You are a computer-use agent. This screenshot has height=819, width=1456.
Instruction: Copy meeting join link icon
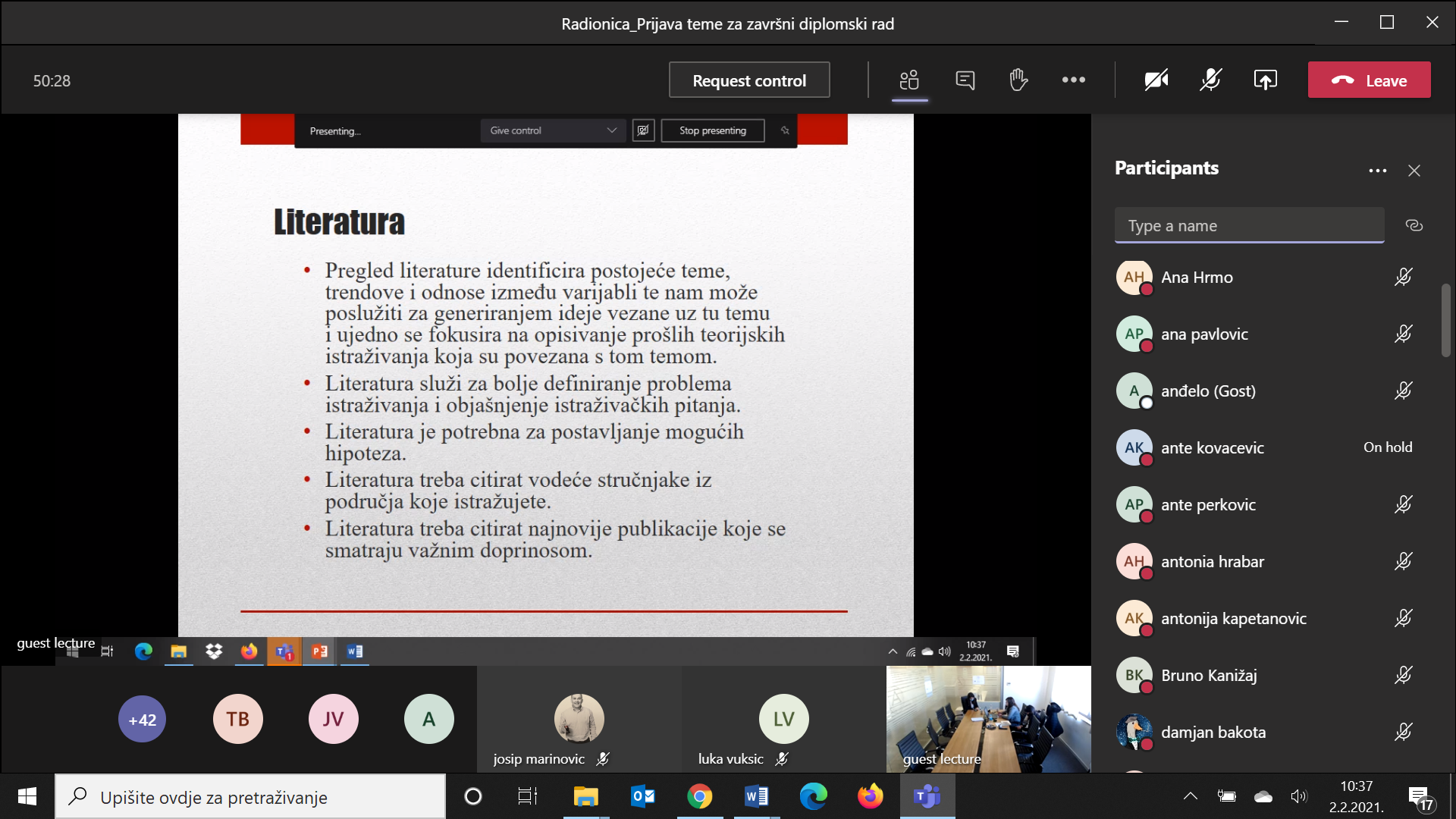pos(1414,225)
